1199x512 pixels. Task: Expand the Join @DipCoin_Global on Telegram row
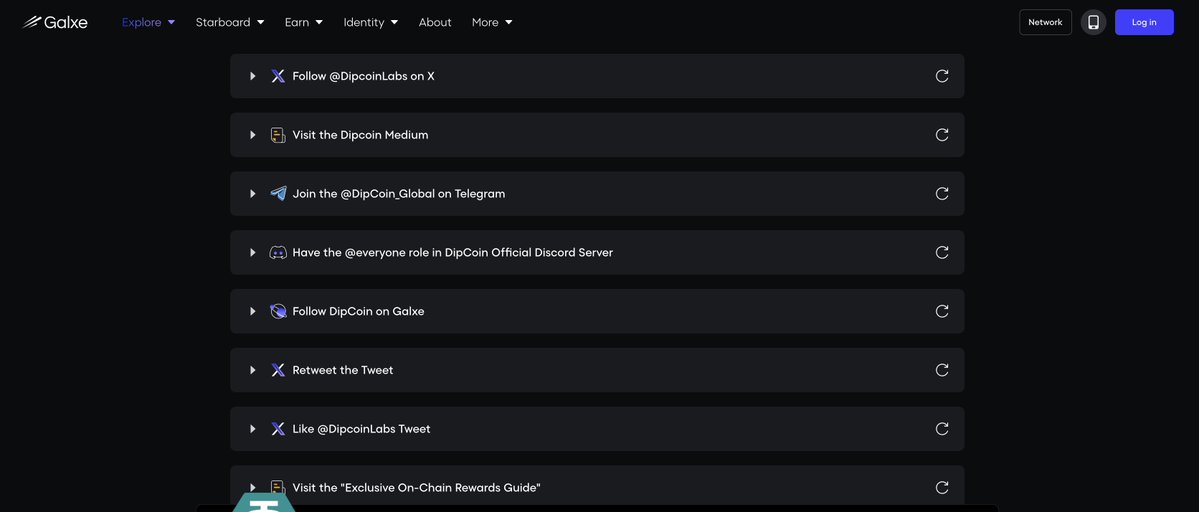click(252, 193)
